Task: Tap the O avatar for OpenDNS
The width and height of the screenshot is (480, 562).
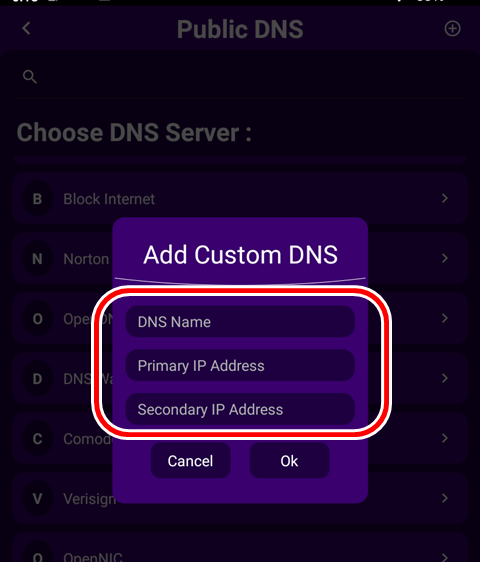Action: (37, 319)
